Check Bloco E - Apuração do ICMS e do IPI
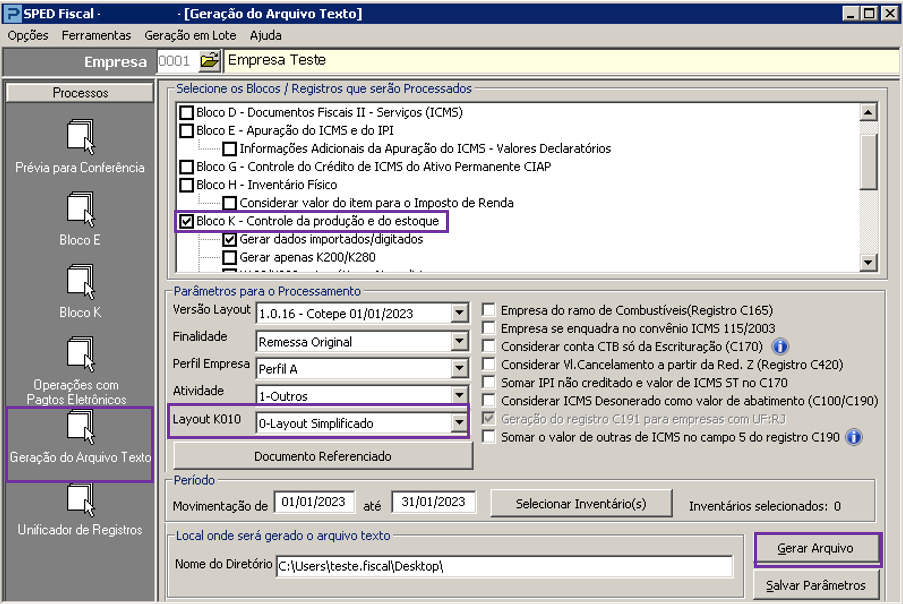The image size is (903, 604). [x=187, y=131]
